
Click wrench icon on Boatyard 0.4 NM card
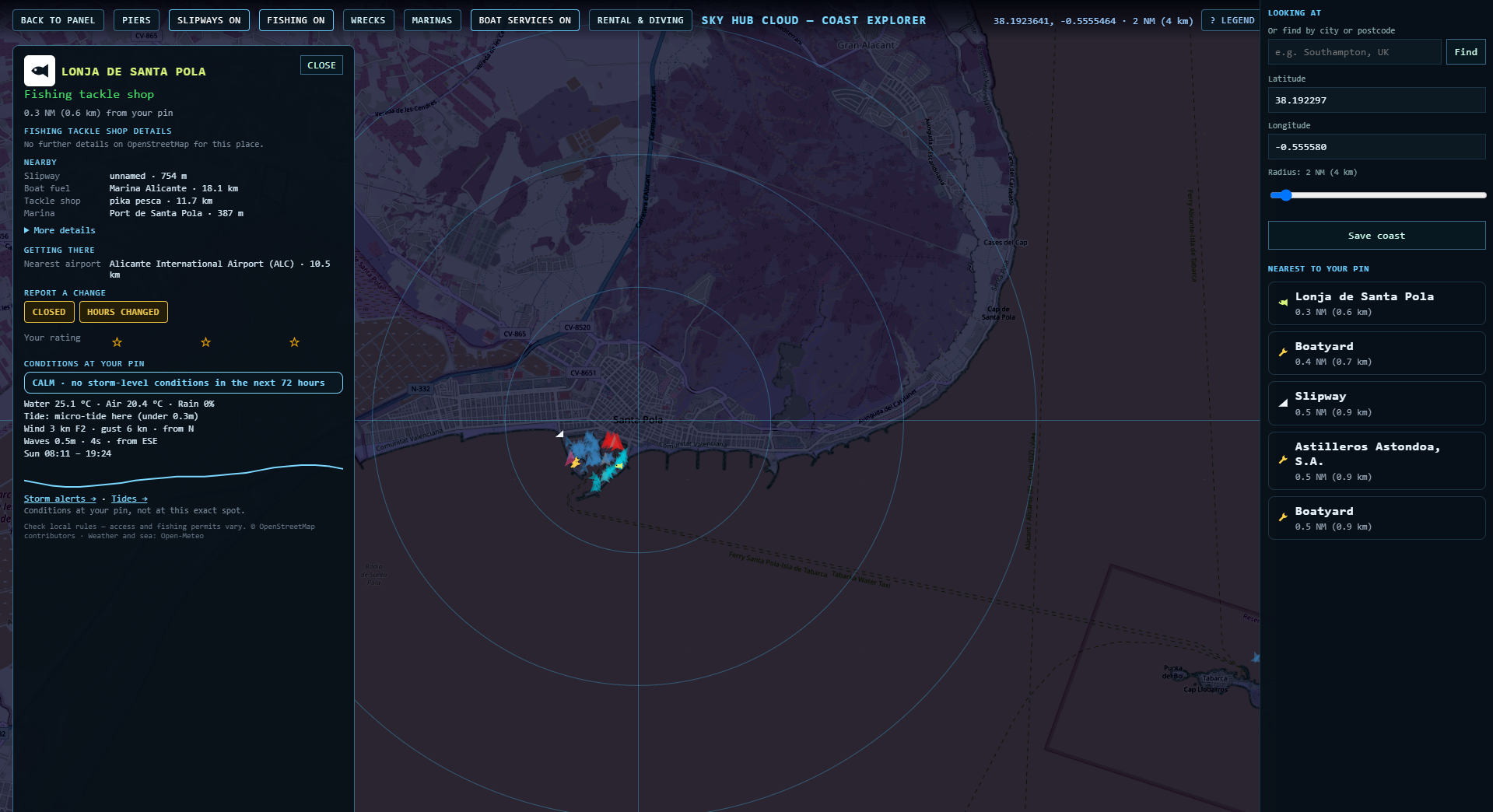click(x=1283, y=352)
